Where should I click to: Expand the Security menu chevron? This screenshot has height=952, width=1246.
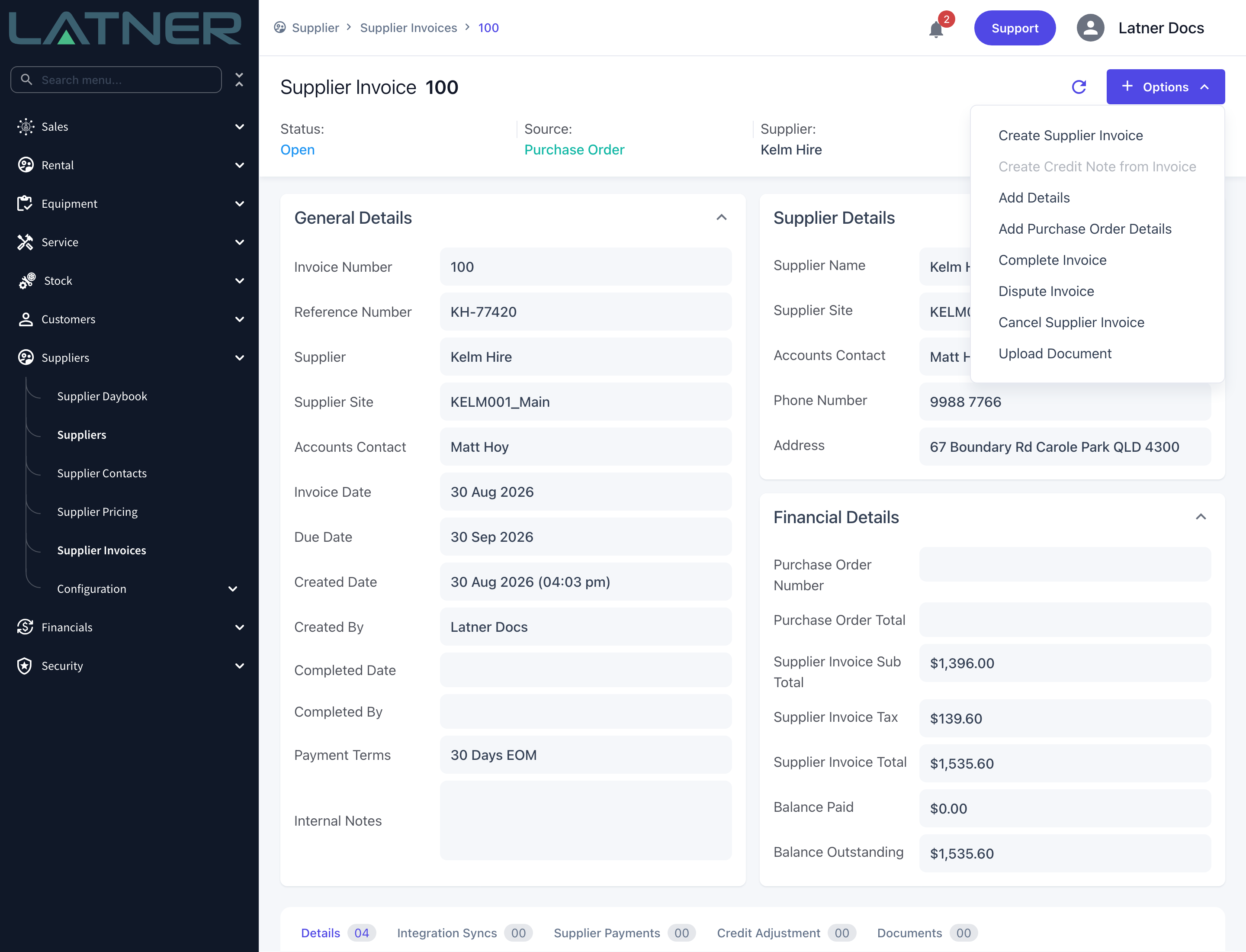tap(240, 665)
